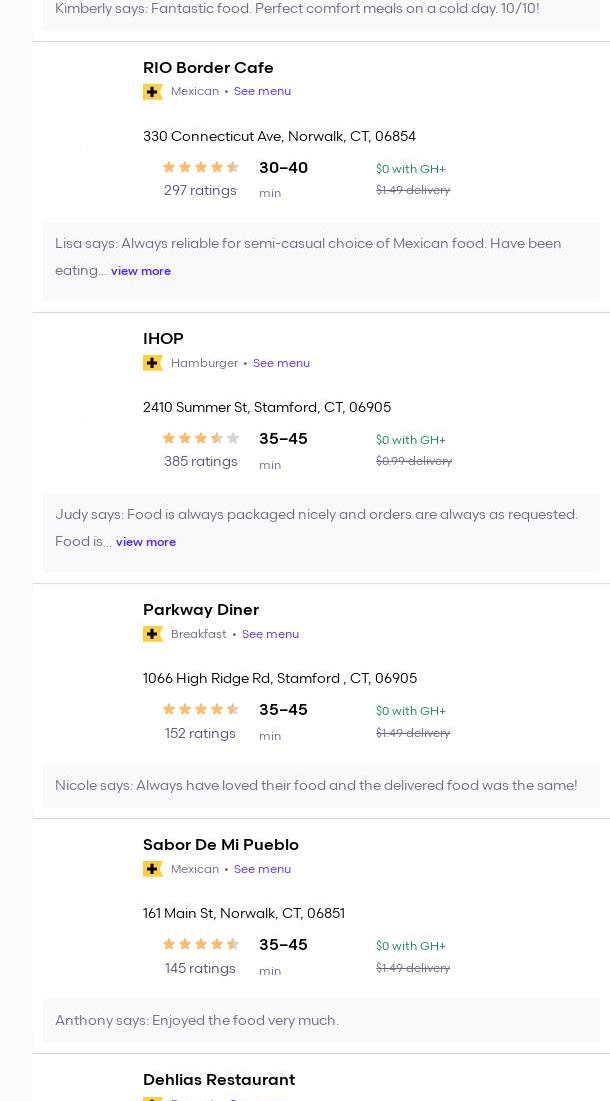The width and height of the screenshot is (610, 1101).
Task: Expand Judy's review with view more
Action: pyautogui.click(x=146, y=542)
